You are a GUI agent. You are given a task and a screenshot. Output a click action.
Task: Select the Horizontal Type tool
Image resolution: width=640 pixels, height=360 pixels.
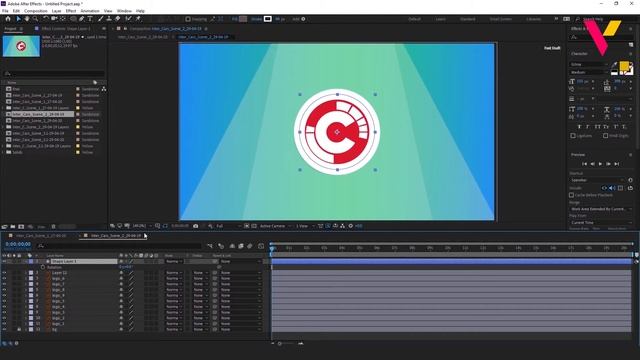coord(90,19)
